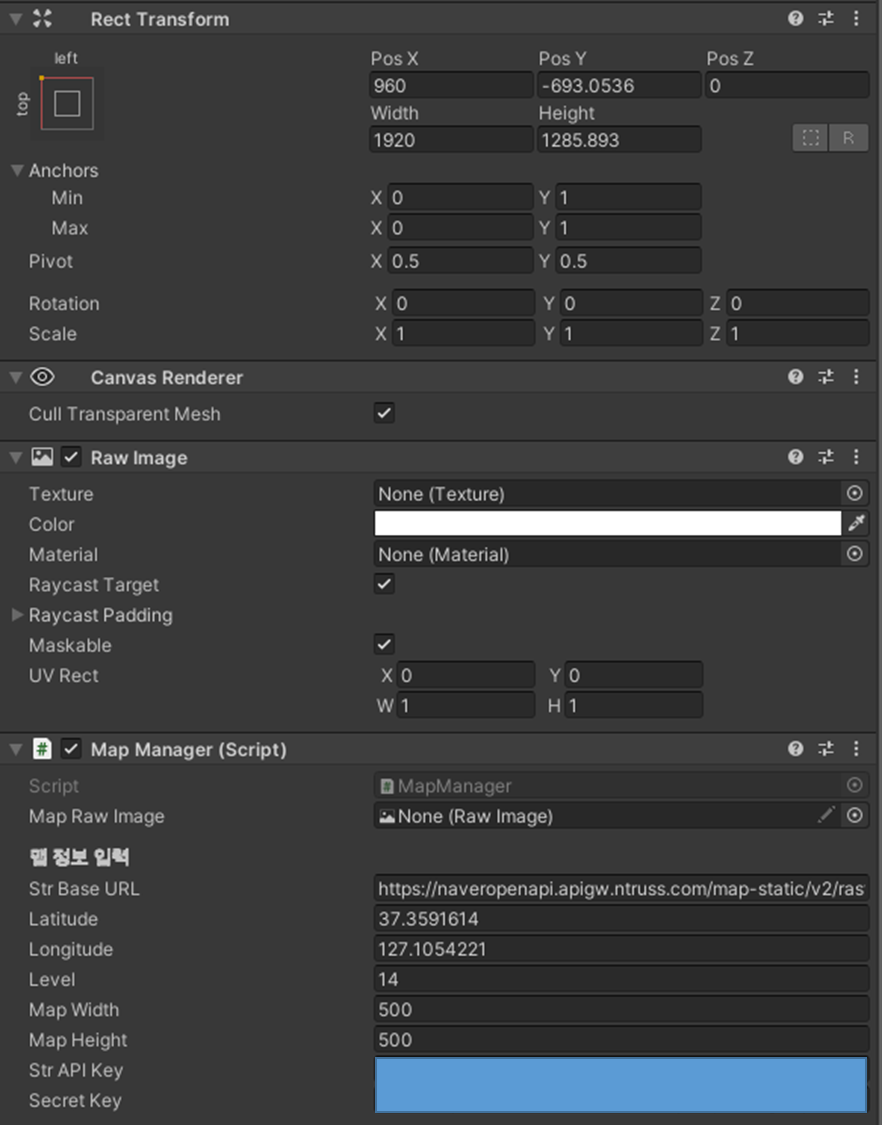Click the Width field
Screen dimensions: 882x1125
coord(451,140)
